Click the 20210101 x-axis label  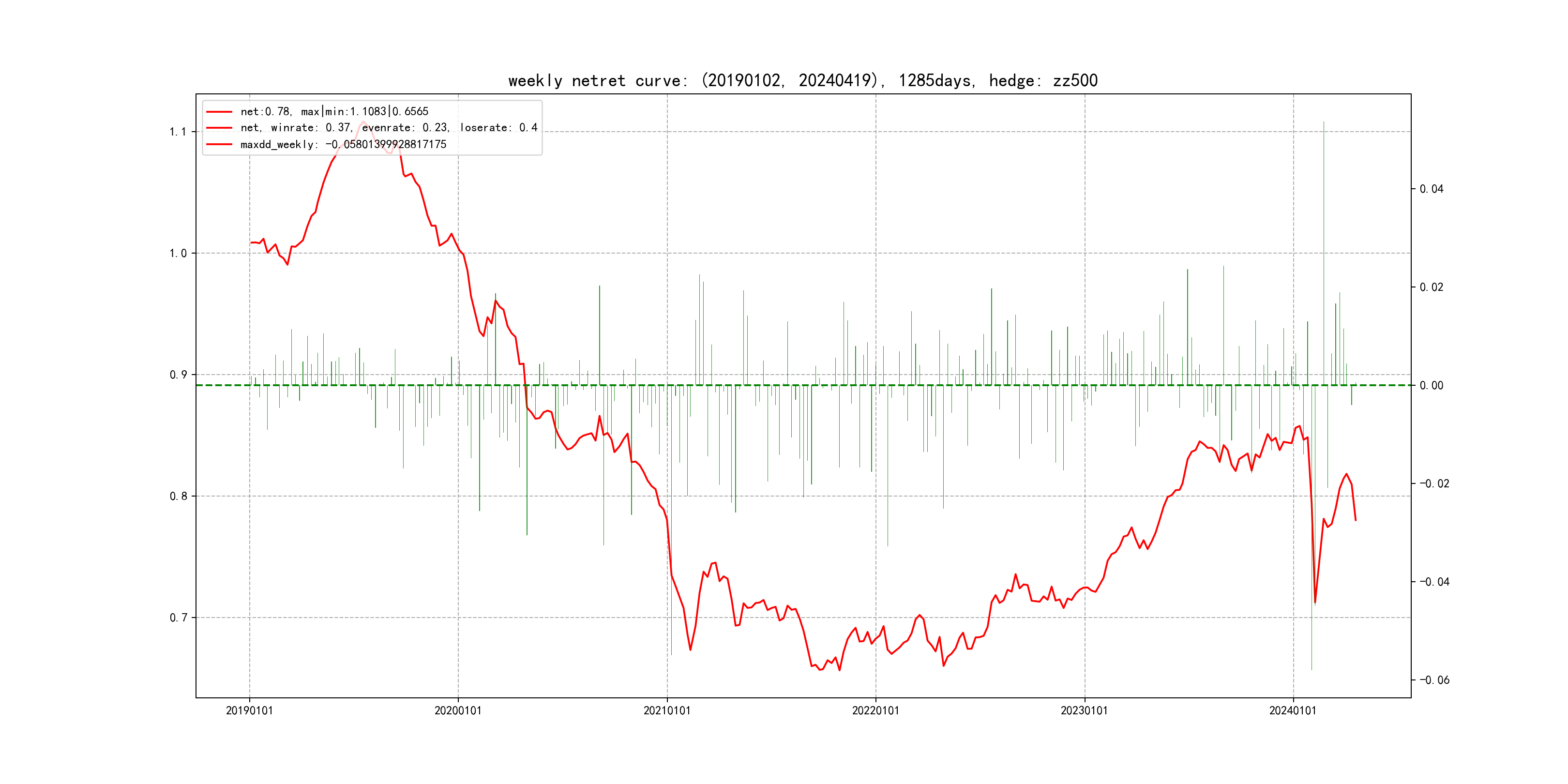coord(666,711)
